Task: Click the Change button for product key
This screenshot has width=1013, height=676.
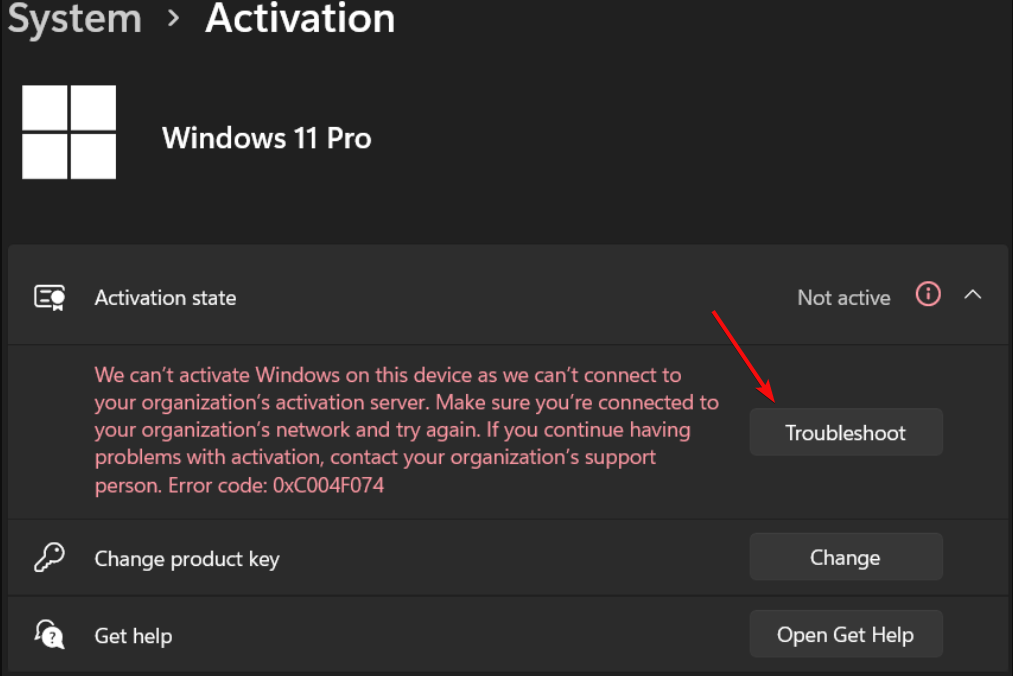Action: (845, 557)
